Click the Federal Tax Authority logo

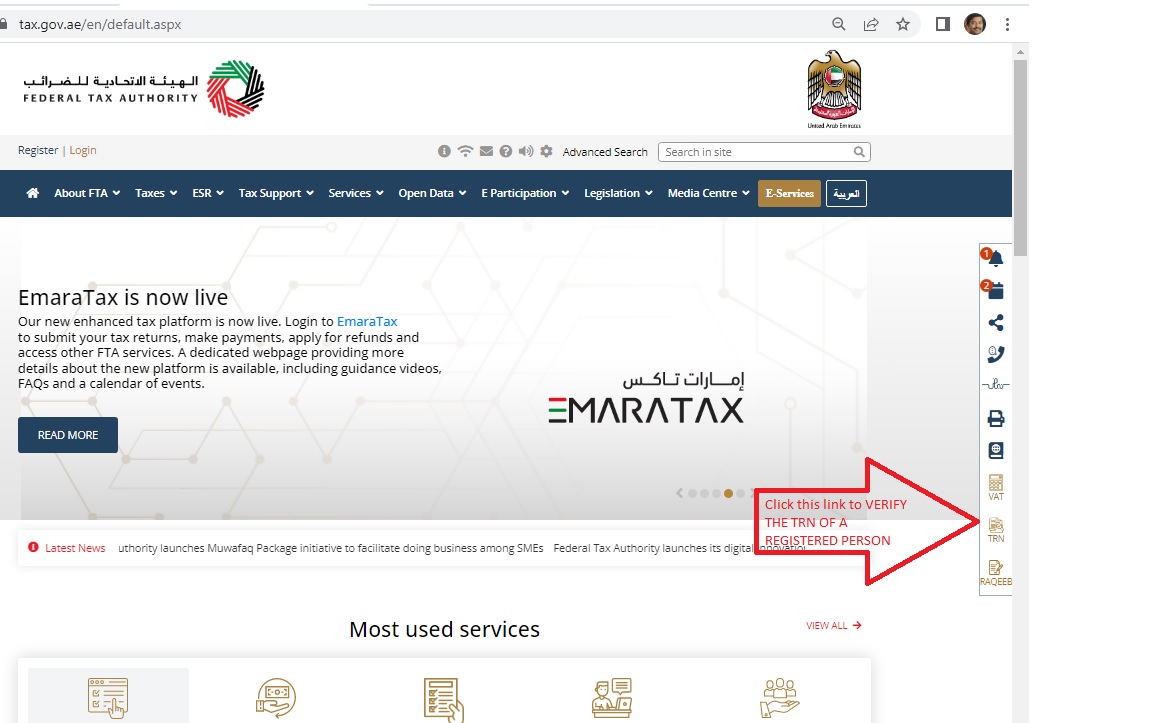(143, 89)
